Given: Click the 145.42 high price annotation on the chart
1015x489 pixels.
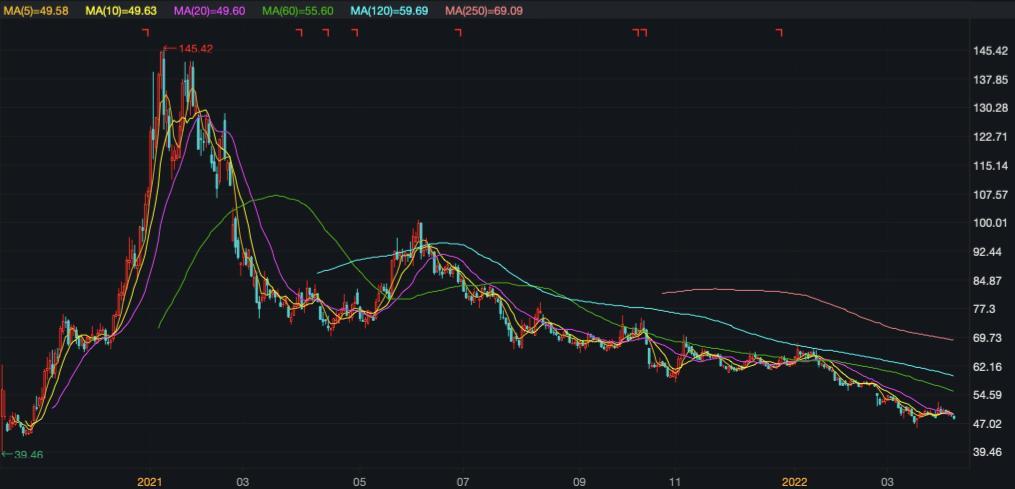Looking at the screenshot, I should coord(193,48).
